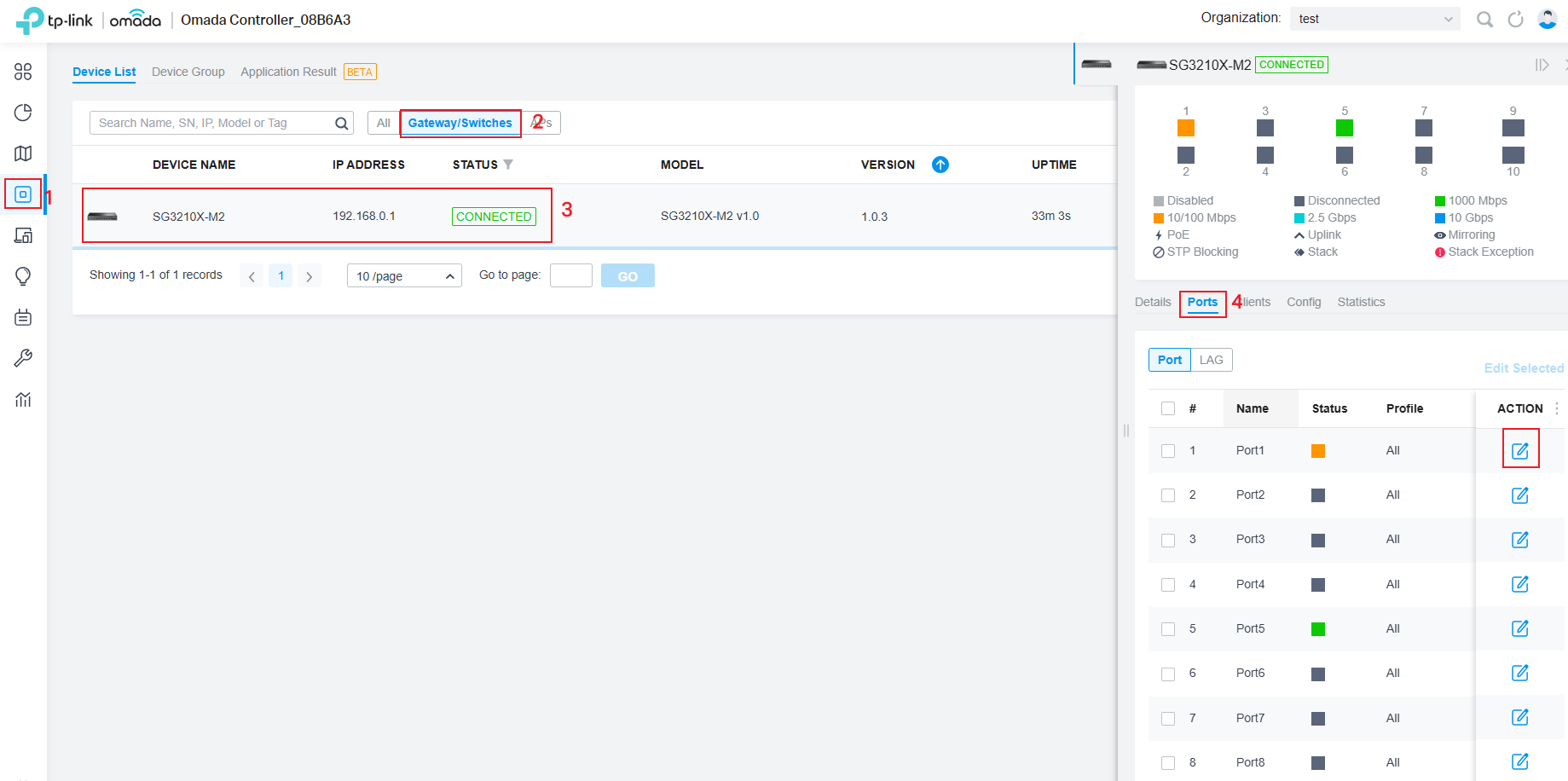Open the Devices sidebar icon

point(23,194)
